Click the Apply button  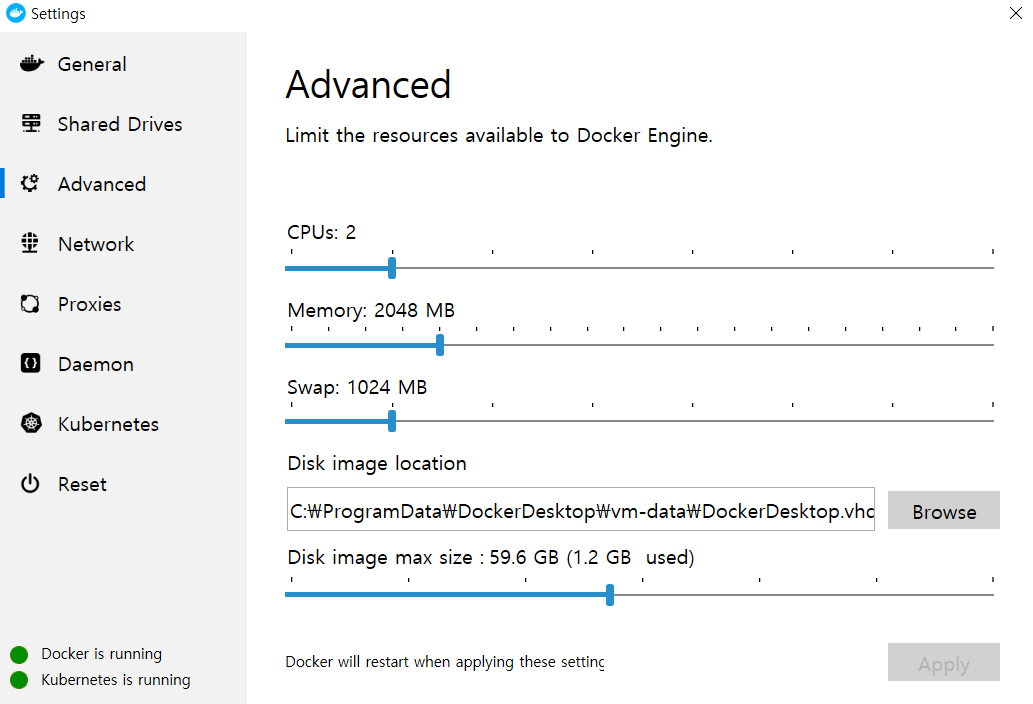point(943,663)
